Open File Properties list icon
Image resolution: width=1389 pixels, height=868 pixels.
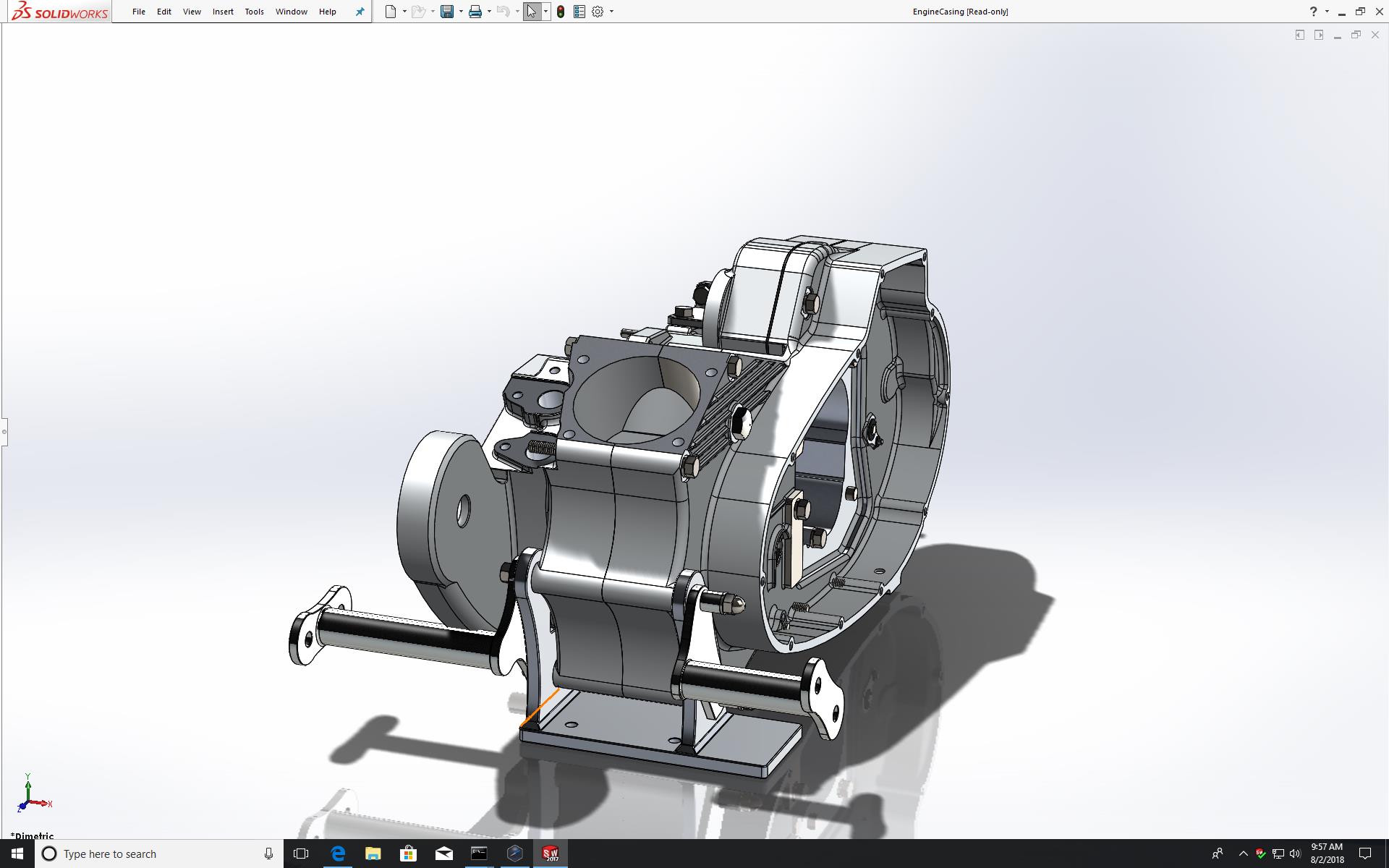coord(579,12)
